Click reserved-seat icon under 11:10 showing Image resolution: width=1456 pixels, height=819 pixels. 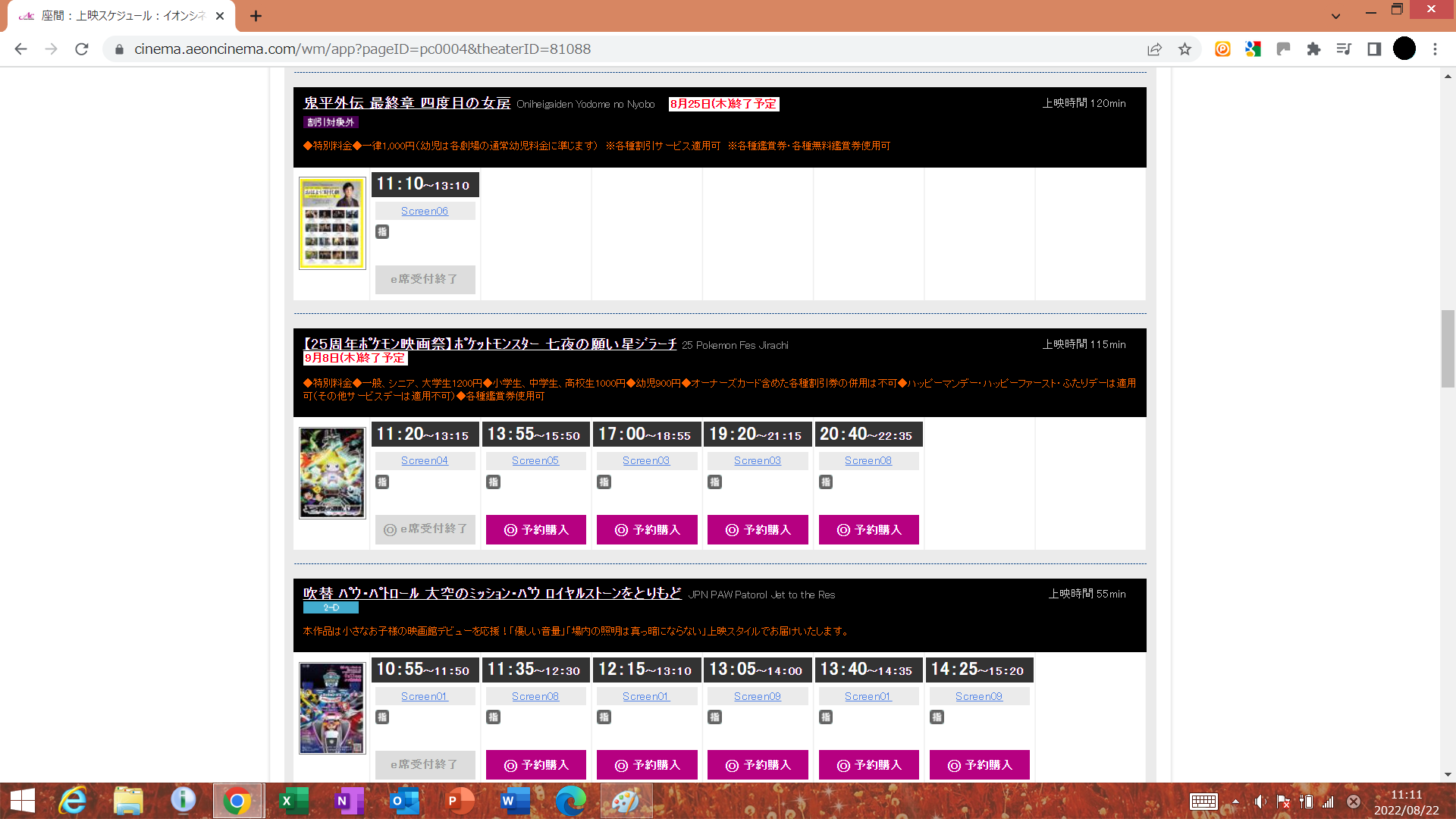[382, 232]
